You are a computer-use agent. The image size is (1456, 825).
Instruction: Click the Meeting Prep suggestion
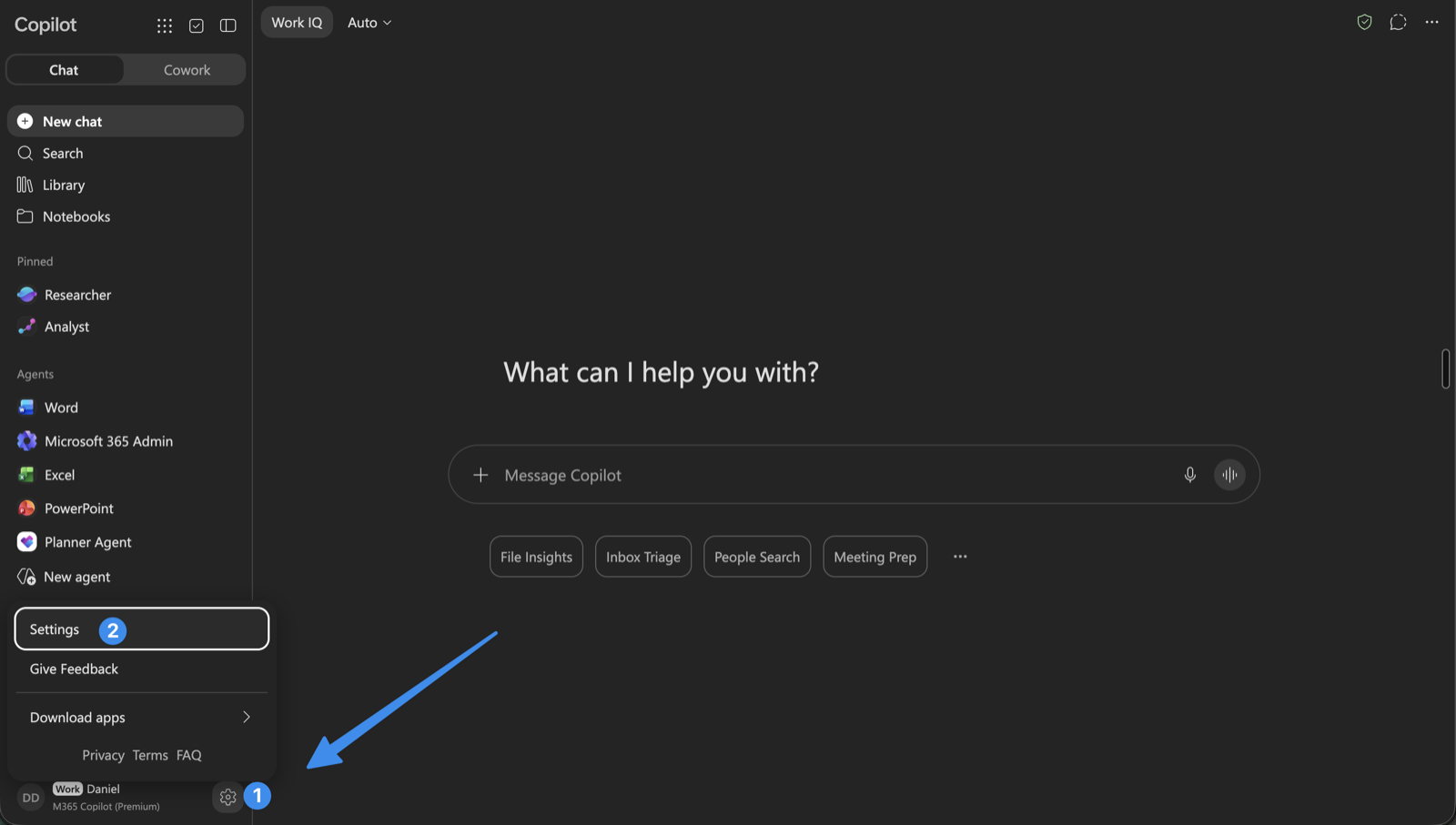pyautogui.click(x=875, y=557)
